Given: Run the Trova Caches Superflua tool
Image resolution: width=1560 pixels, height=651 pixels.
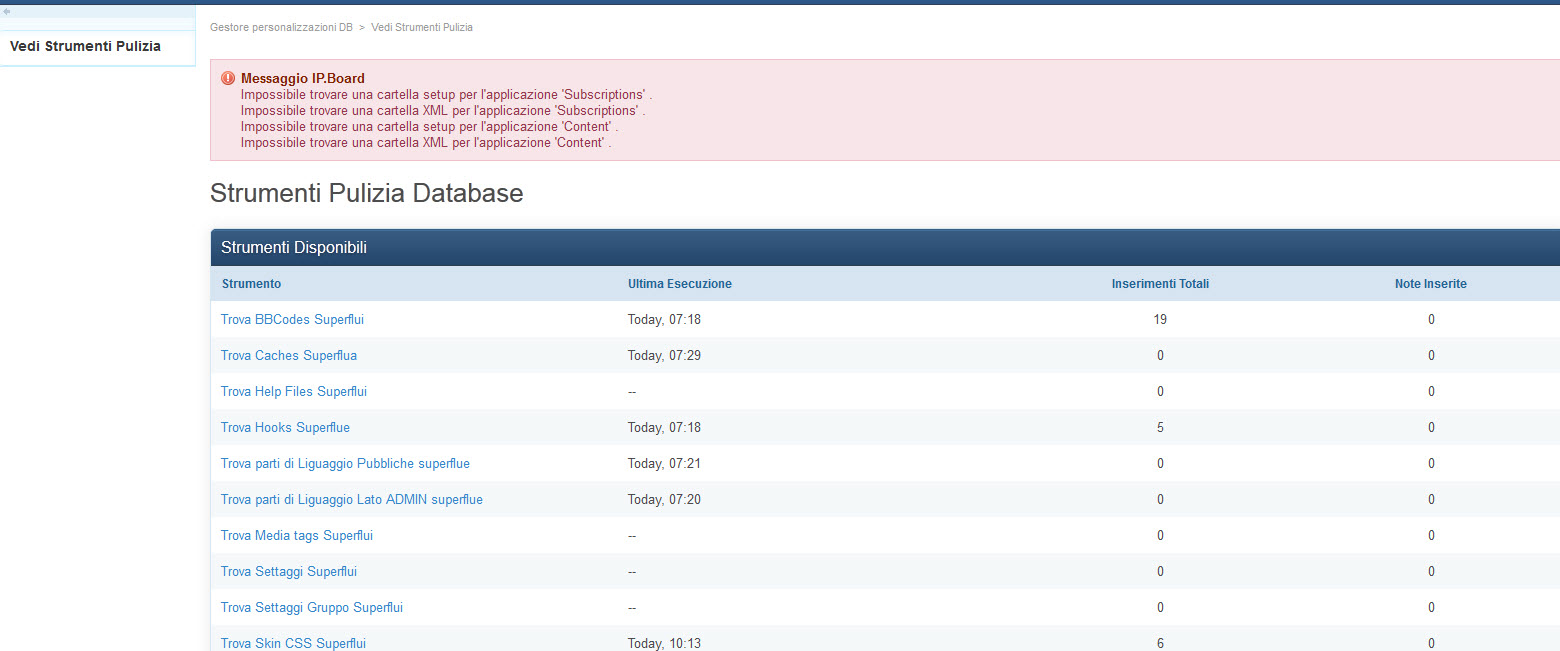Looking at the screenshot, I should pyautogui.click(x=288, y=356).
